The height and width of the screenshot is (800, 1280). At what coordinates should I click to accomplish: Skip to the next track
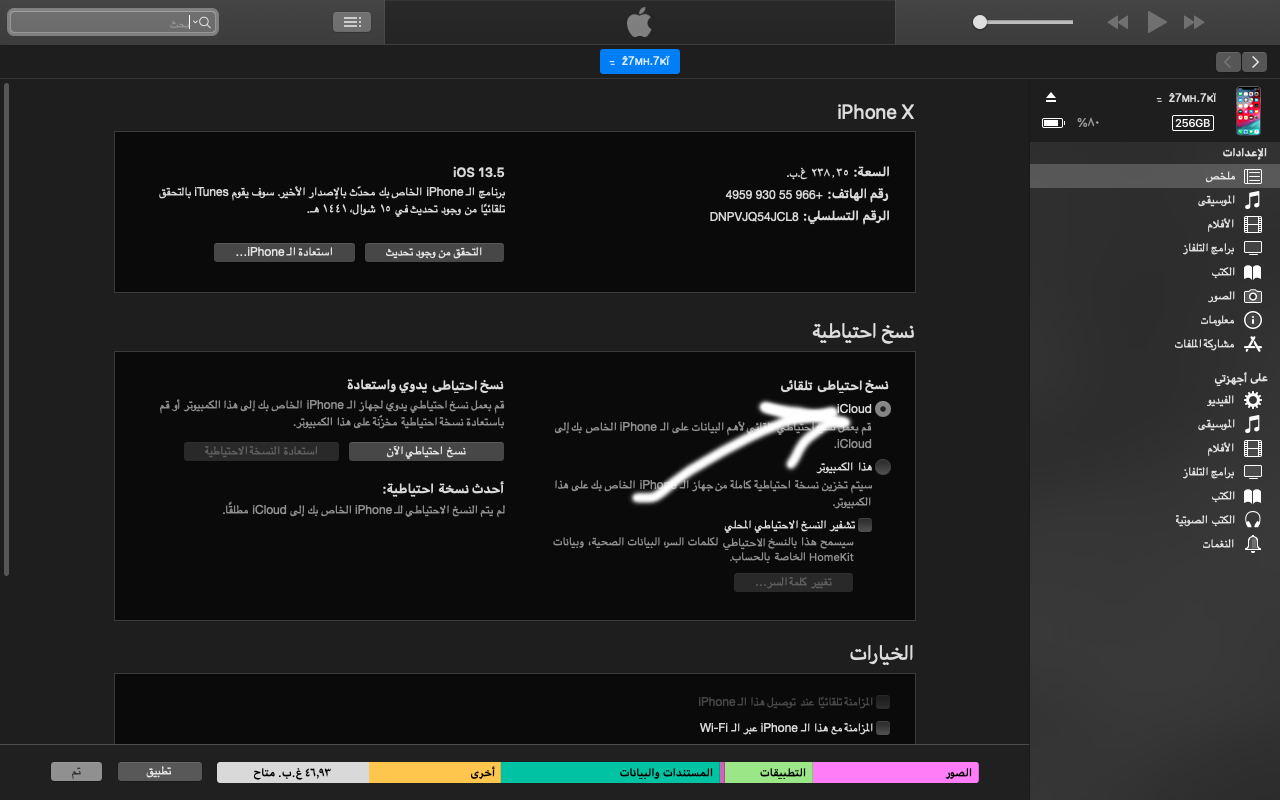(1194, 22)
